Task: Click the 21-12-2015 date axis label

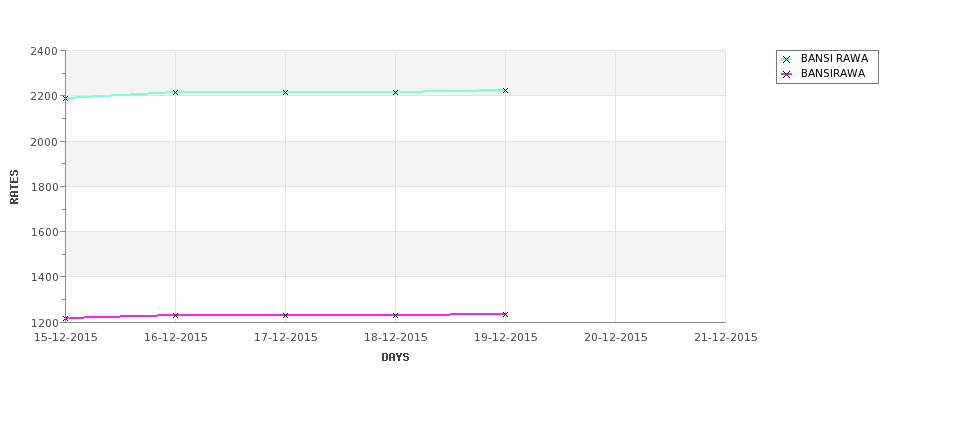Action: tap(726, 338)
